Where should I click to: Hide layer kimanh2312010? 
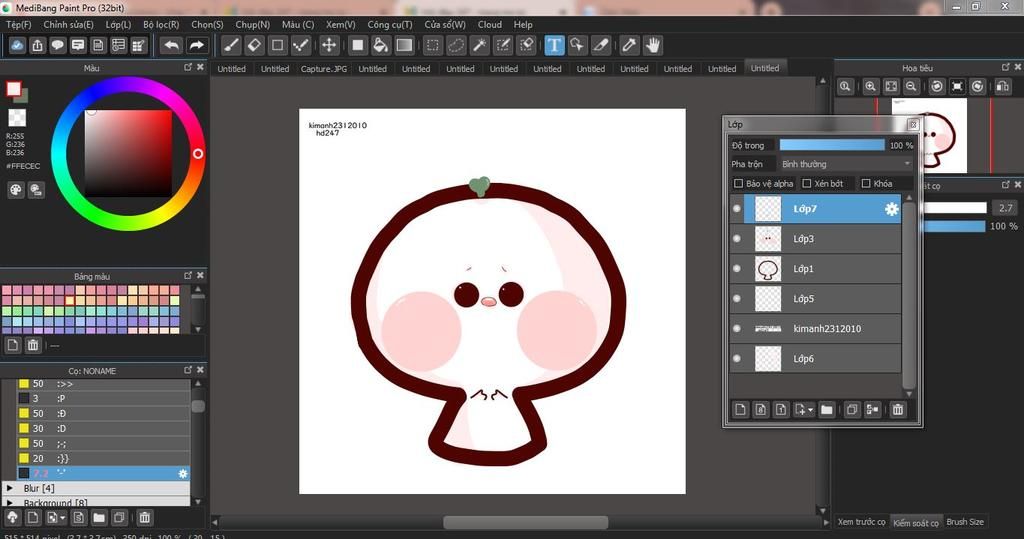pos(737,329)
